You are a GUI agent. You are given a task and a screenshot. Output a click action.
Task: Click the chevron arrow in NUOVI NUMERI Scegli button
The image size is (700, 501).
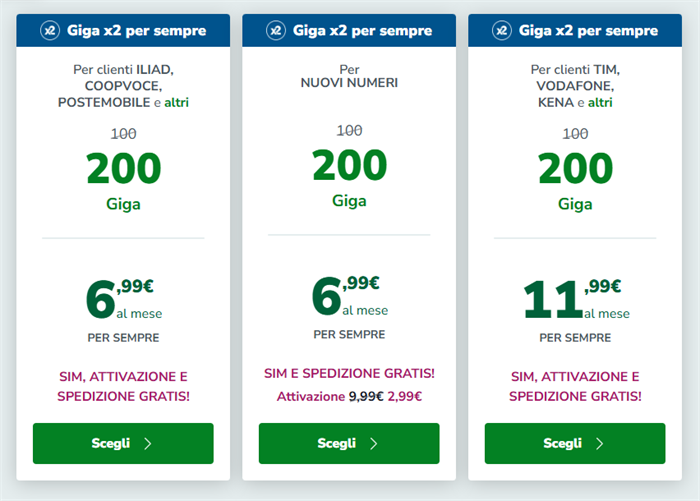(374, 443)
